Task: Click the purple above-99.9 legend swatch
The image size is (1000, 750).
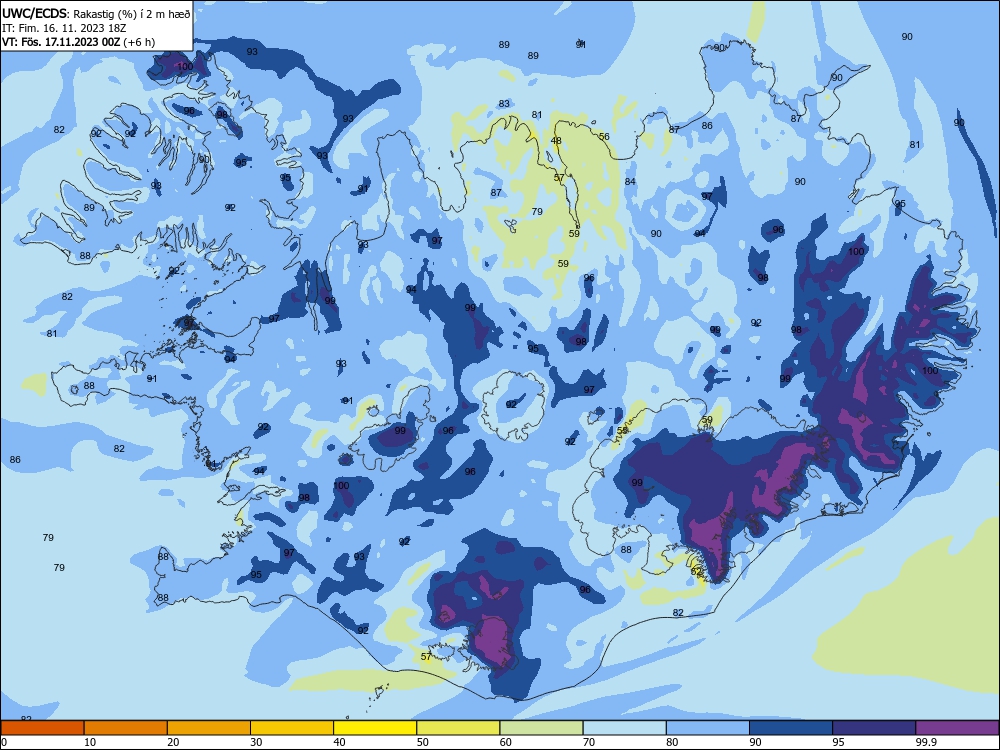Action: [x=957, y=728]
